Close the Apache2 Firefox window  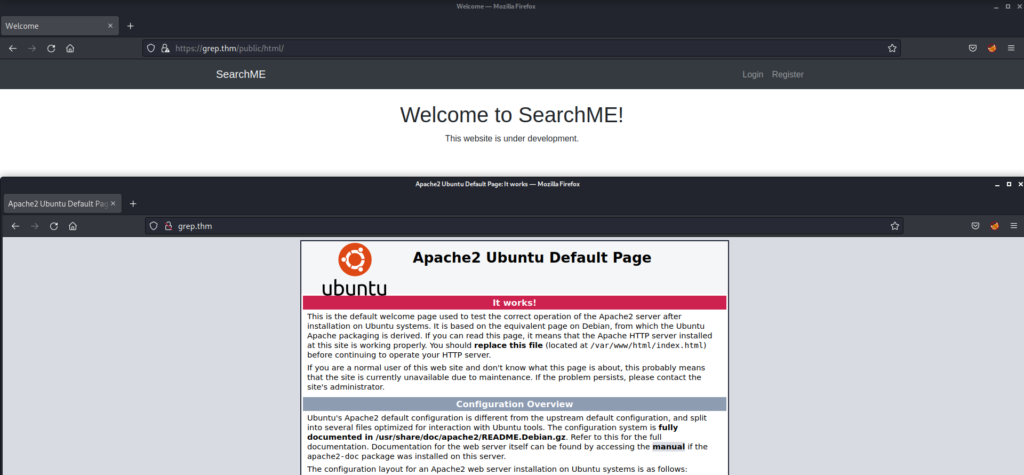coord(1019,184)
